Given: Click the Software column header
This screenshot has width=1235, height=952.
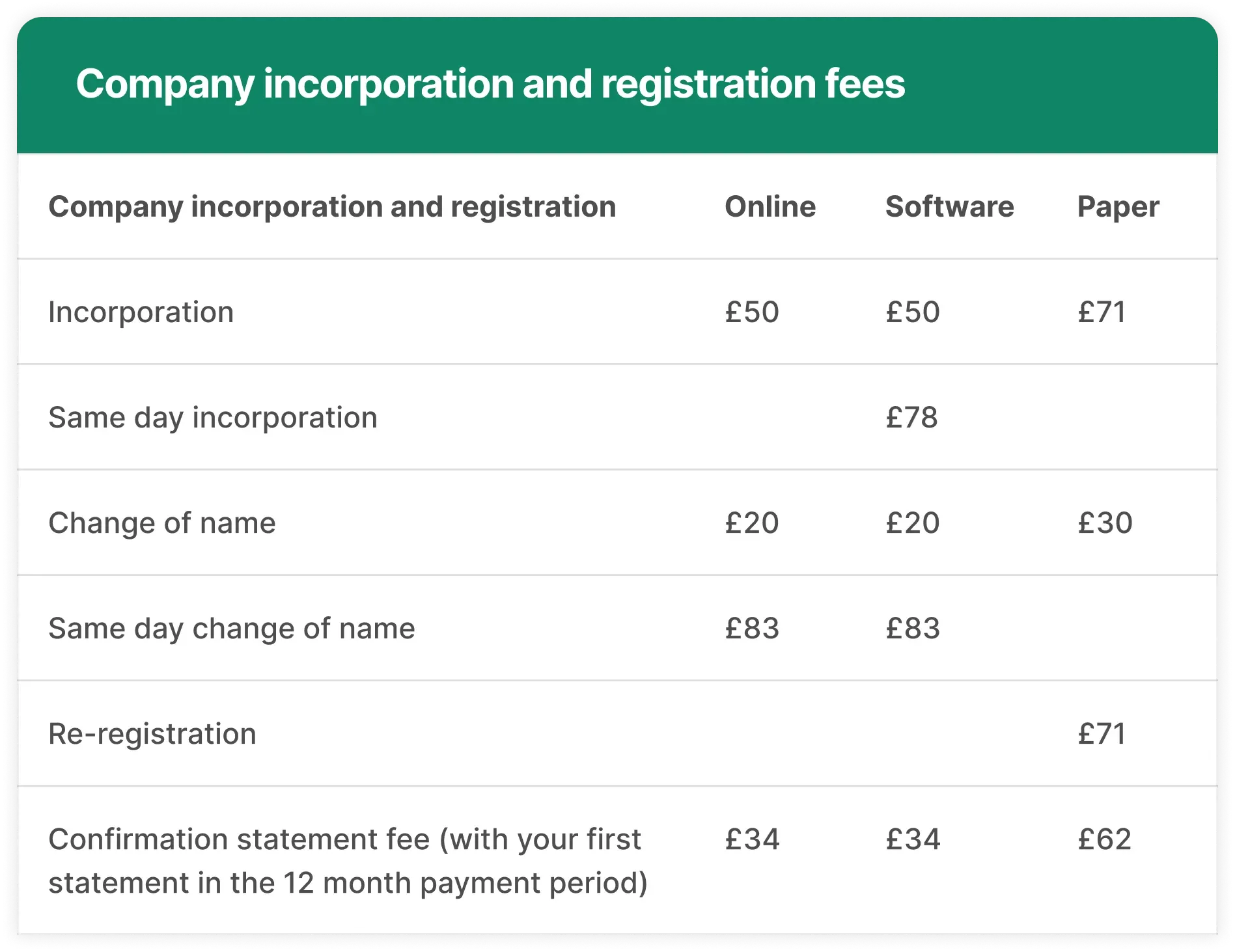Looking at the screenshot, I should [949, 207].
